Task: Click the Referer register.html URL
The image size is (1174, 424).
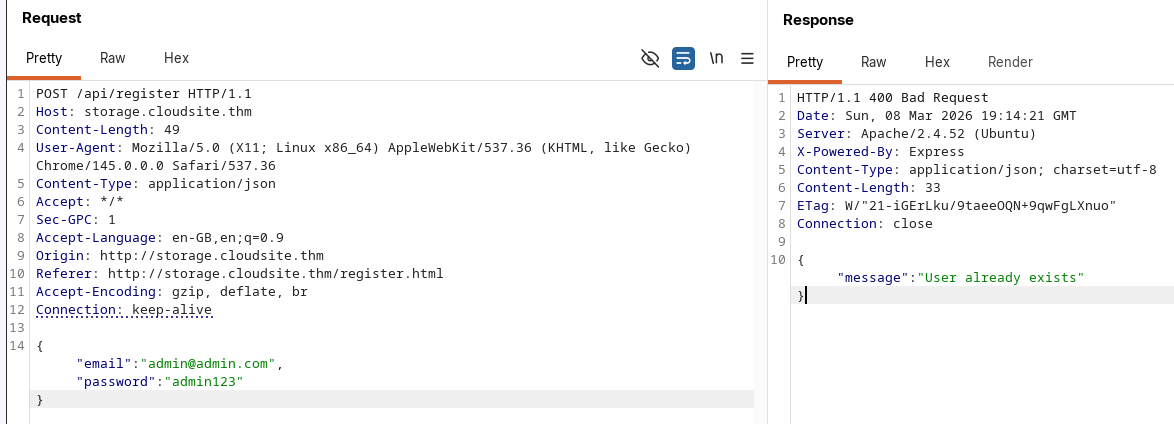Action: 275,274
